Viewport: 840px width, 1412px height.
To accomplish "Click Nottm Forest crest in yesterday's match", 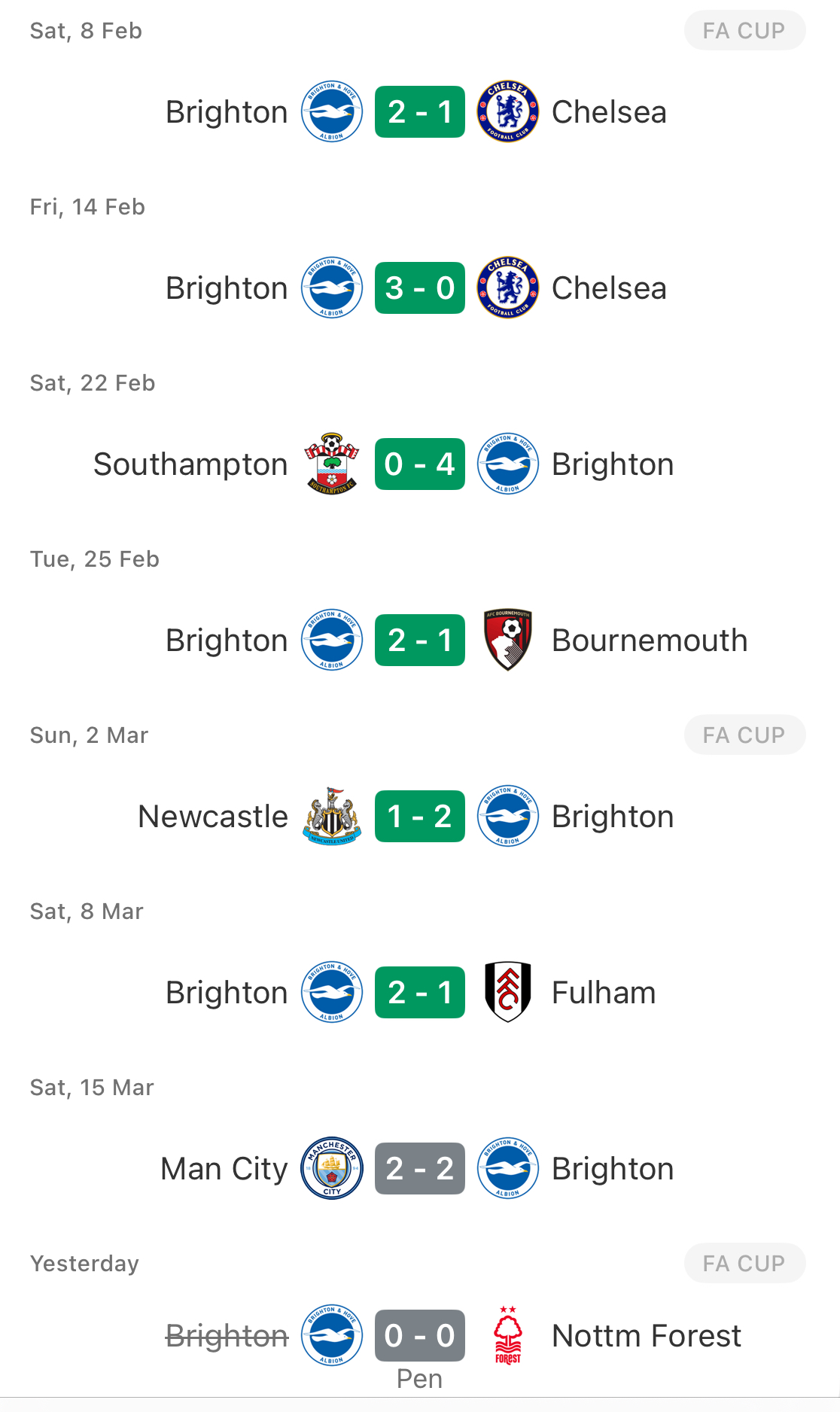I will (508, 1335).
